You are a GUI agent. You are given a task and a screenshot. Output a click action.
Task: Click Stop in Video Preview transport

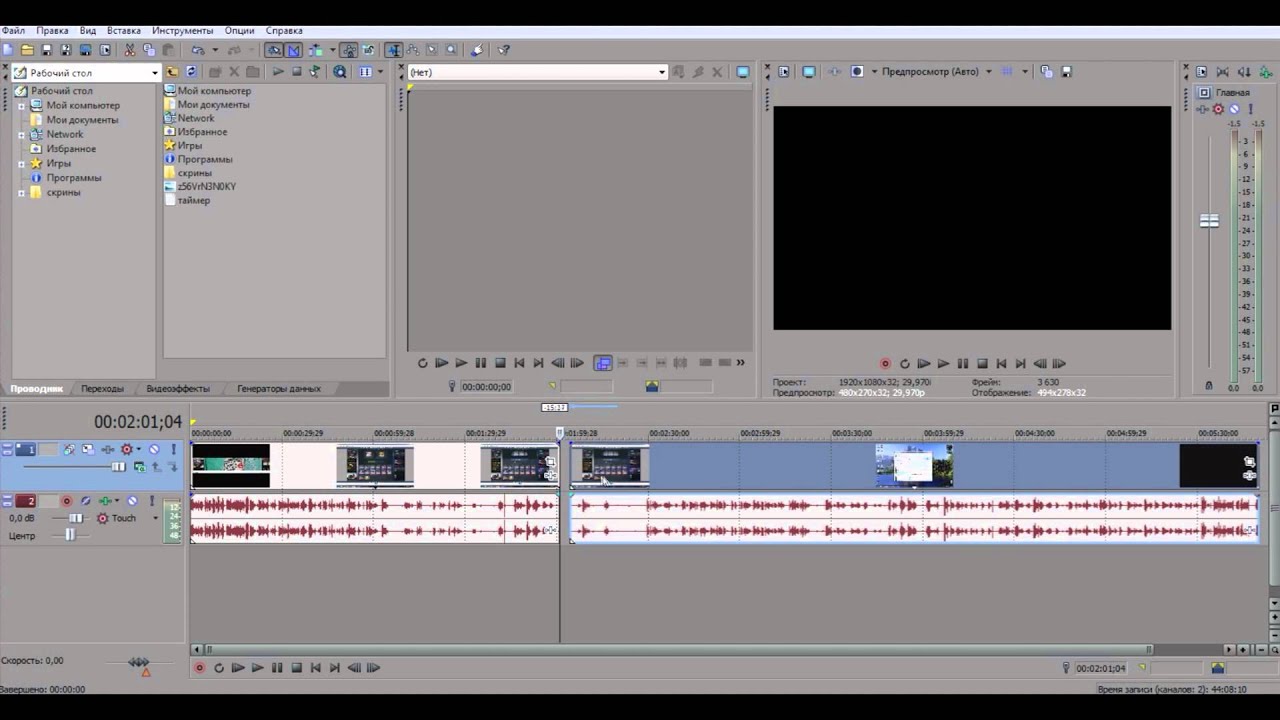(982, 364)
